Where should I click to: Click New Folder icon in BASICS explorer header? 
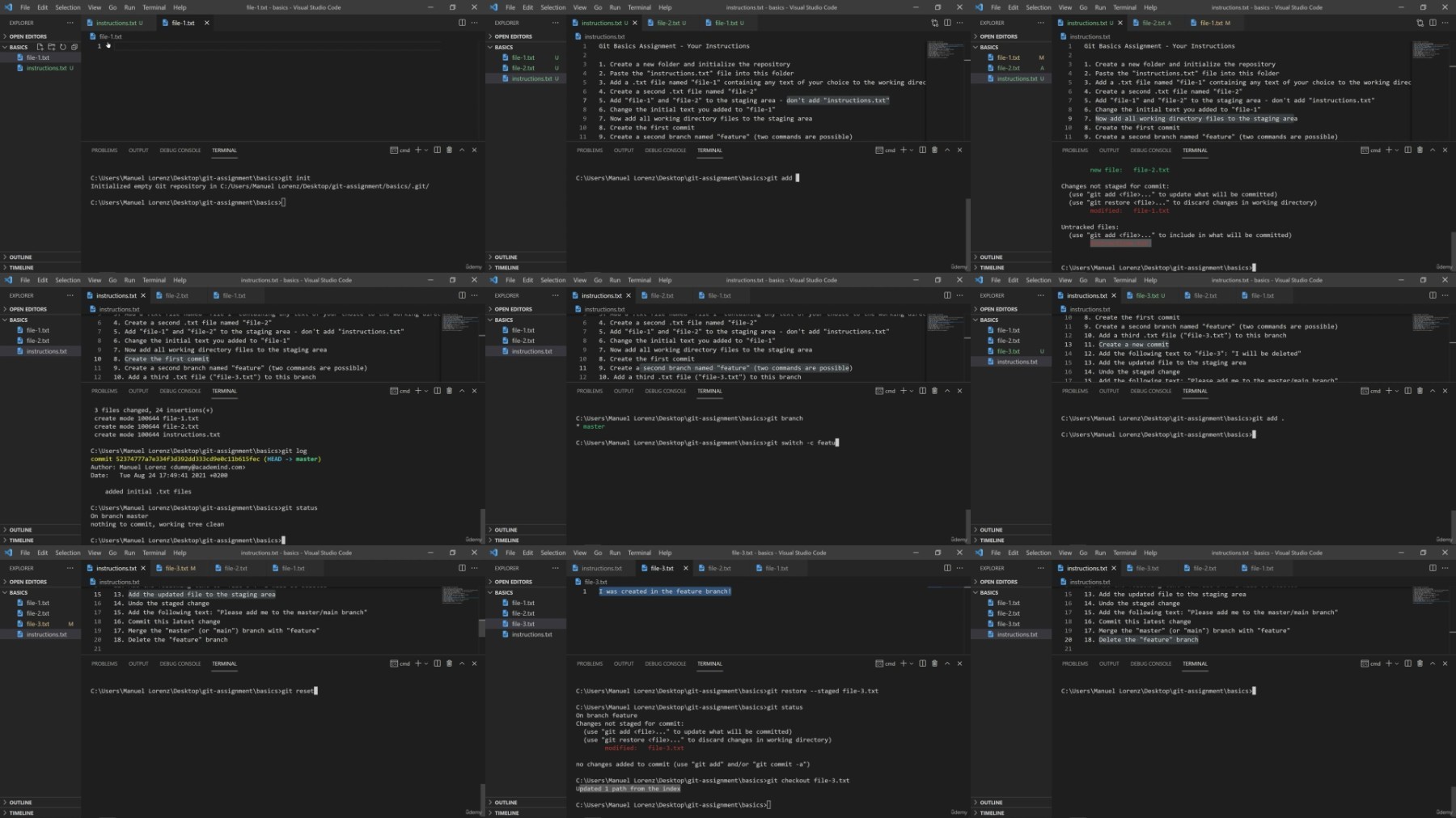click(51, 47)
